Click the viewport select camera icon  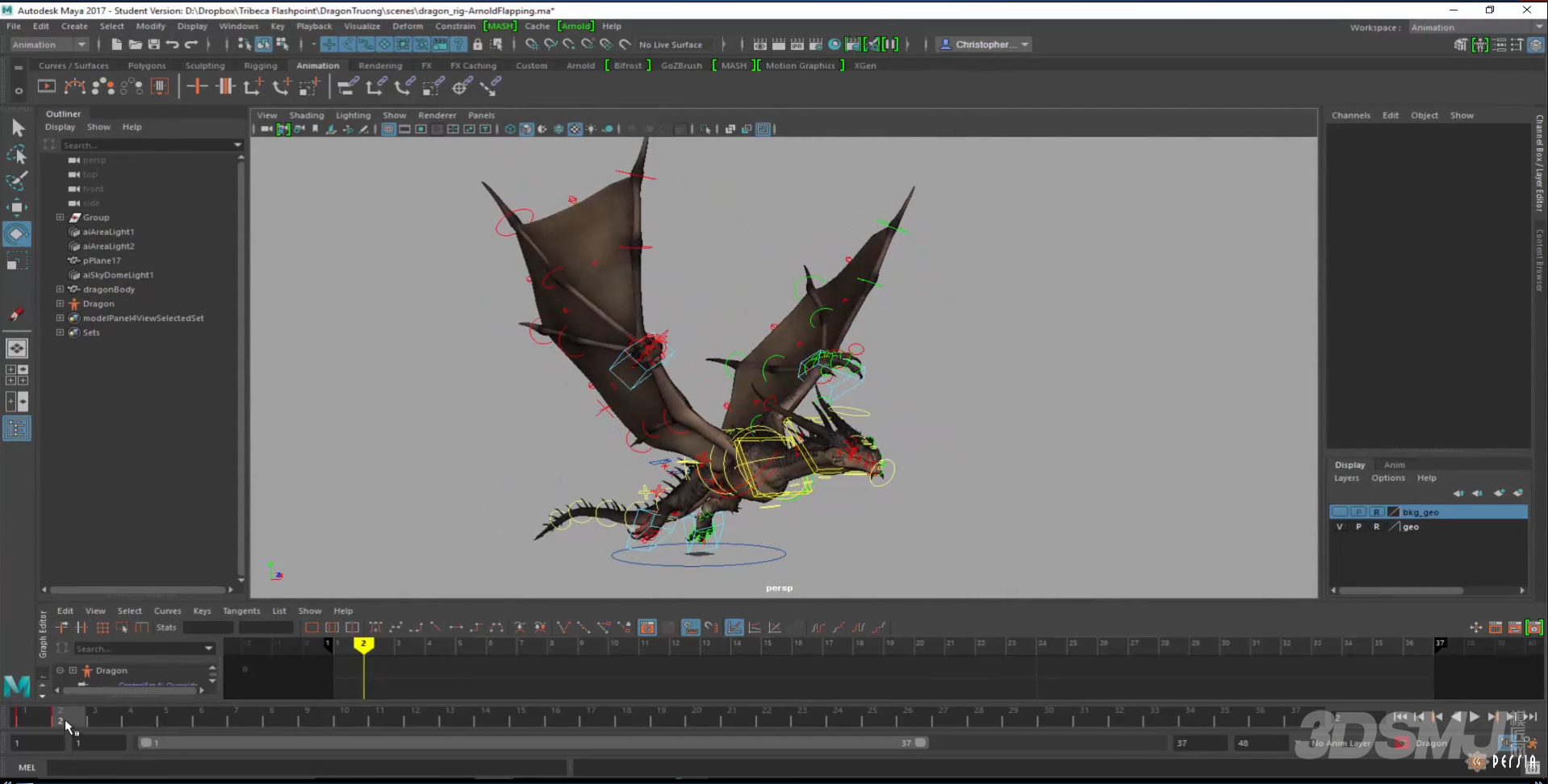(266, 129)
